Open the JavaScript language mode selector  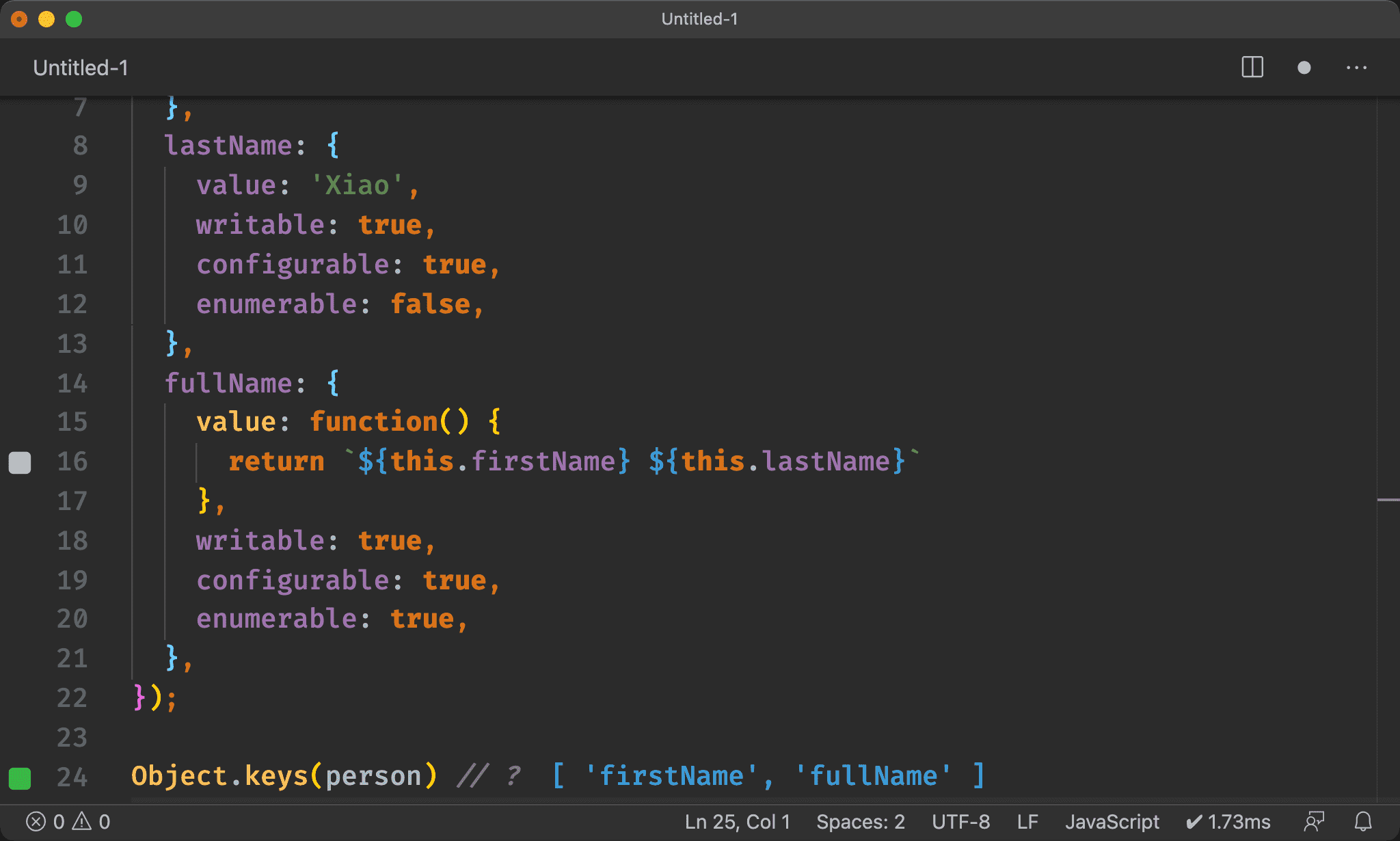tap(1112, 821)
